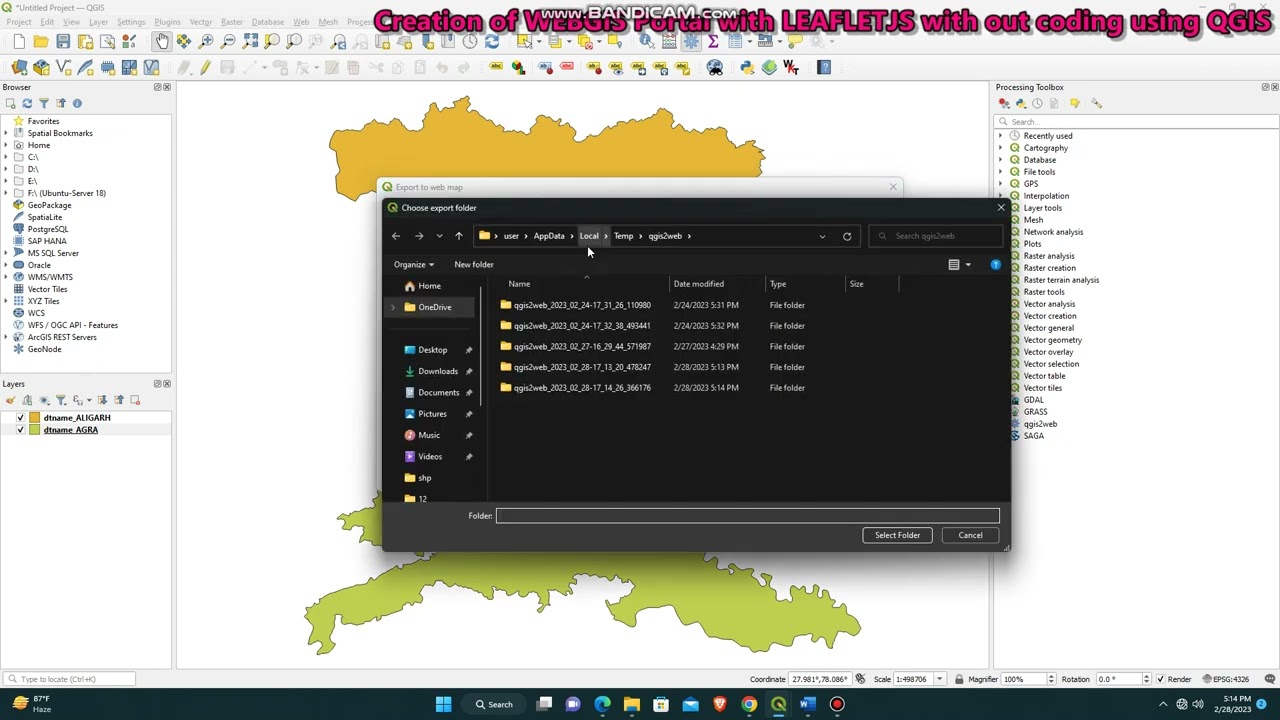Click the Temp segment in the address path
The width and height of the screenshot is (1280, 720).
pos(623,236)
